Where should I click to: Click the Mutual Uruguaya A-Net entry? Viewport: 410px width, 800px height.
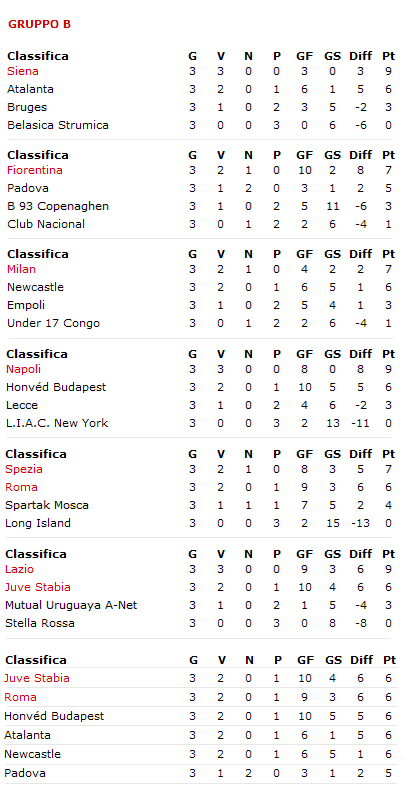point(71,605)
